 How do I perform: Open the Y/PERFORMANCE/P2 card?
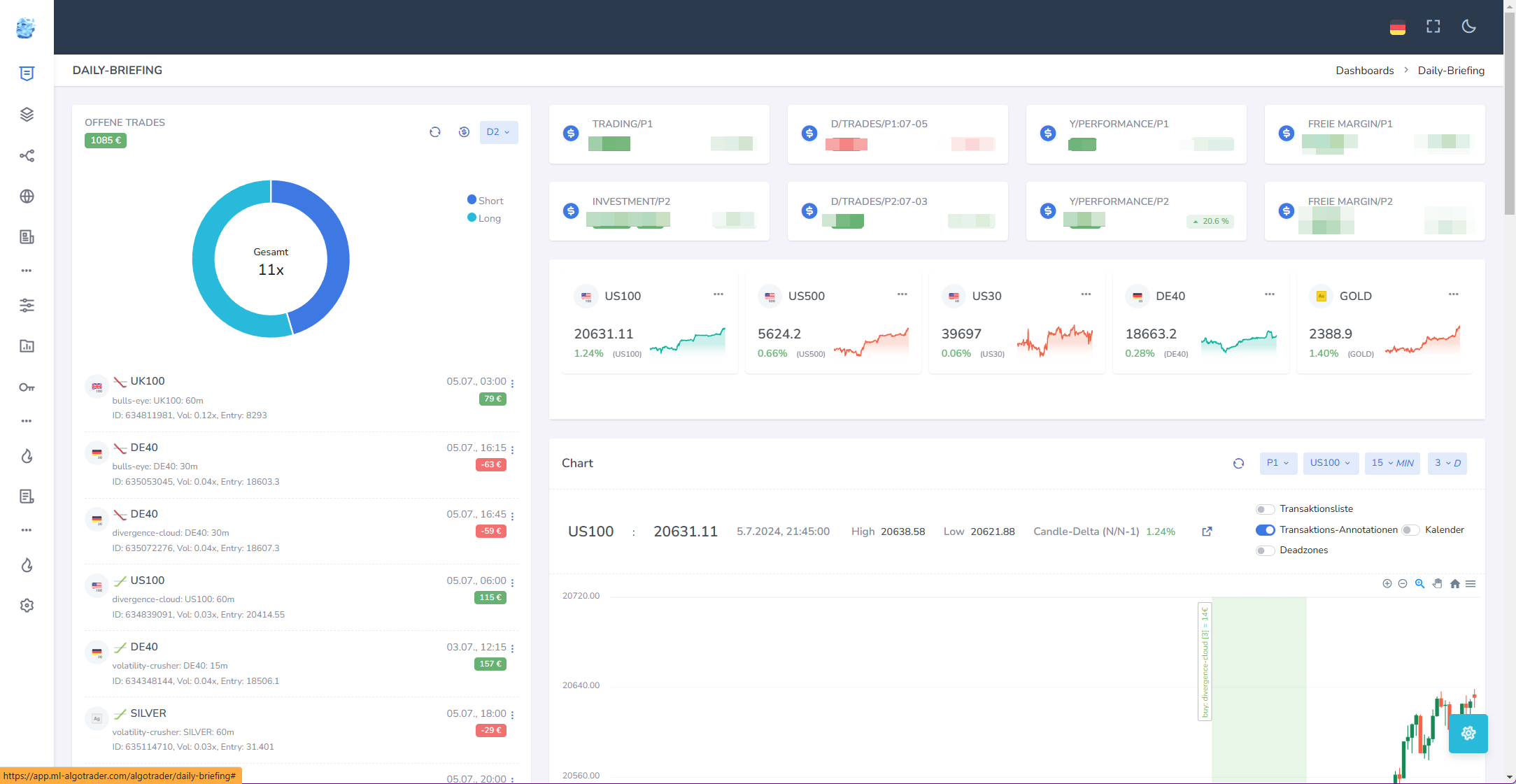pos(1136,211)
